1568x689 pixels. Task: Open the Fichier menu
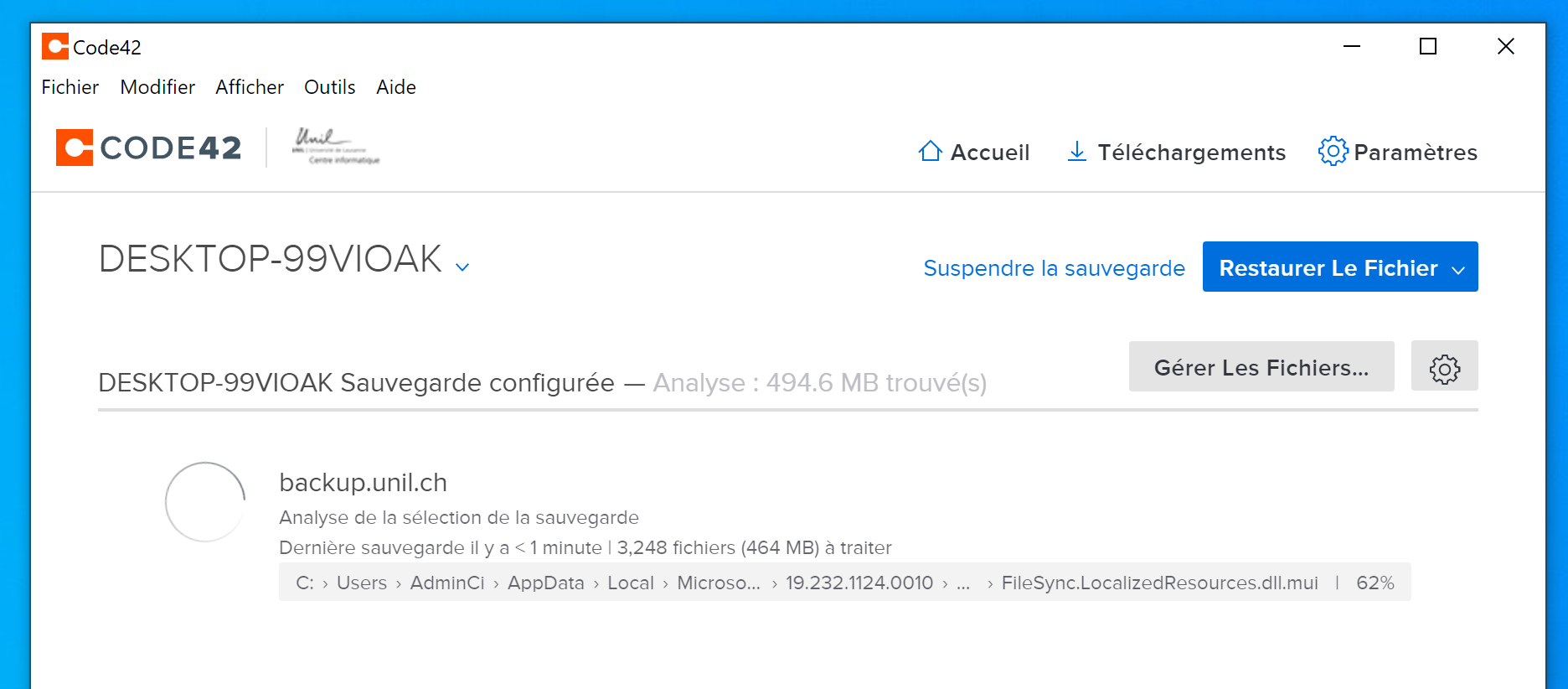tap(70, 87)
